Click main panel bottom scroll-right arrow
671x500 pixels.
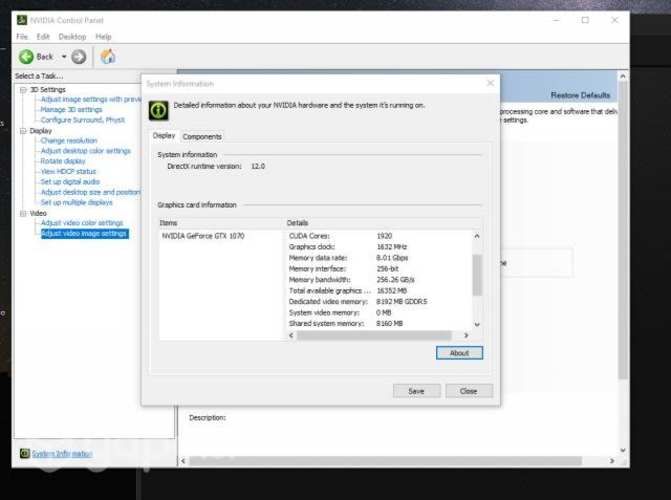pos(612,461)
